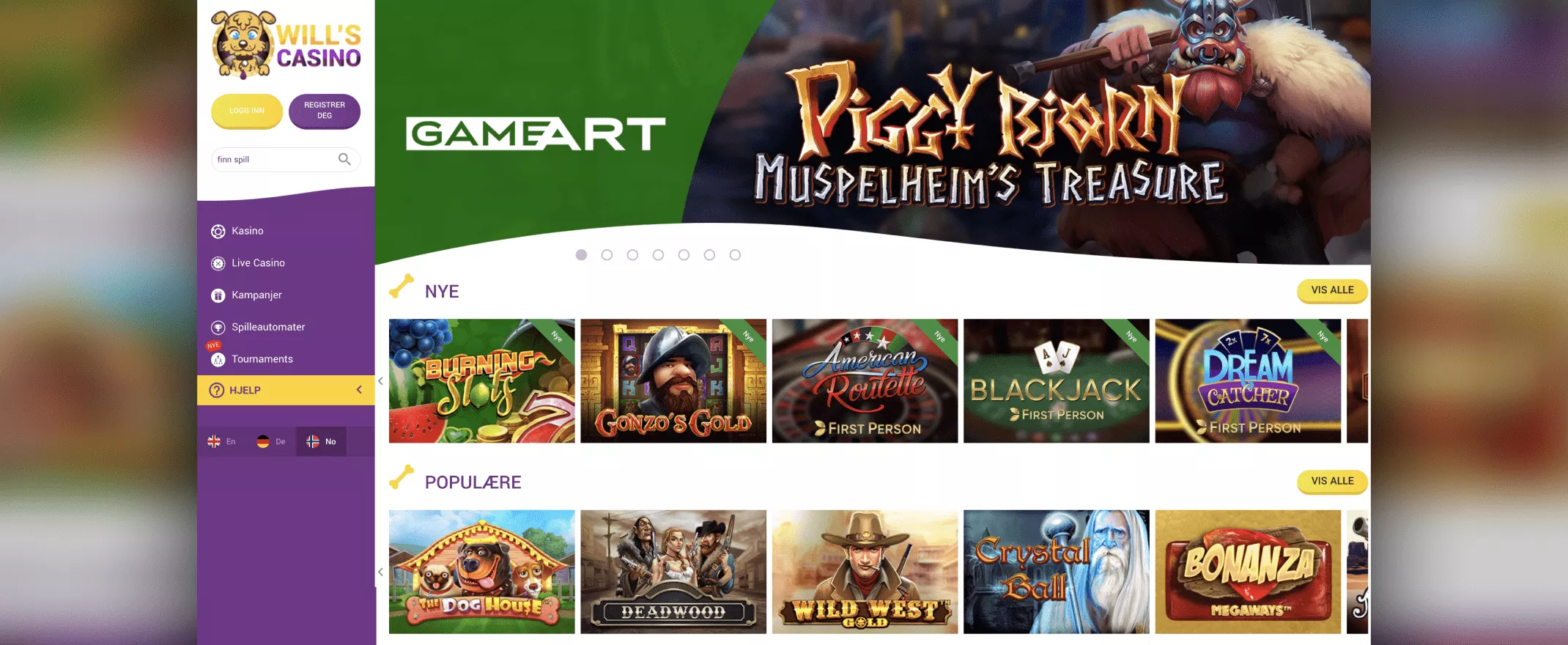The image size is (1568, 645).
Task: Click the NYE row previous arrow
Action: click(x=380, y=381)
